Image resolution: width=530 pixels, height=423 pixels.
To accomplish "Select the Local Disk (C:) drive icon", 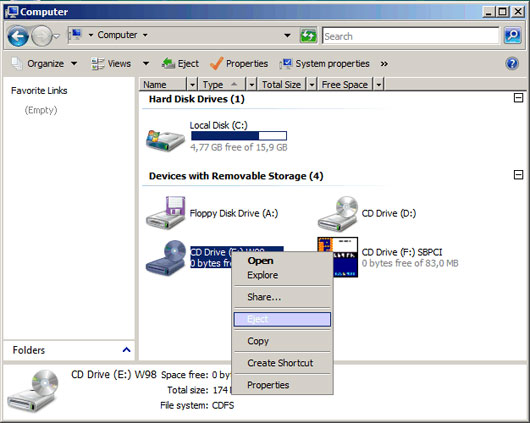I will tap(165, 139).
